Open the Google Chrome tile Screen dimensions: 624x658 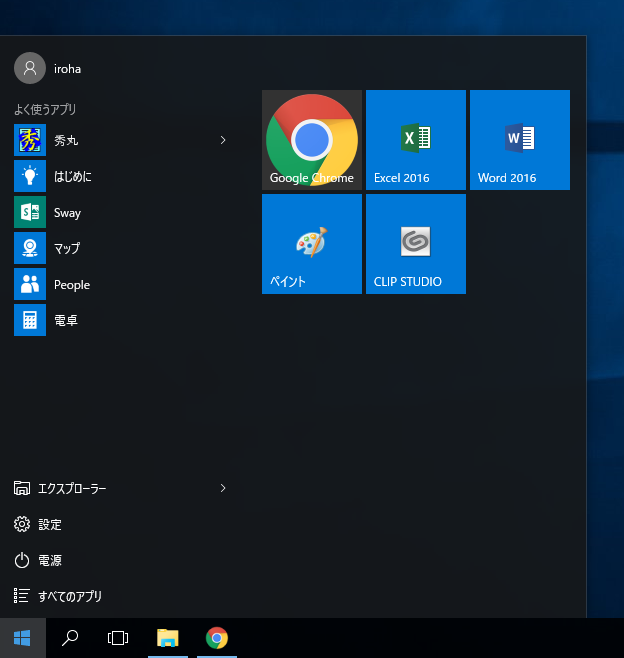click(312, 140)
